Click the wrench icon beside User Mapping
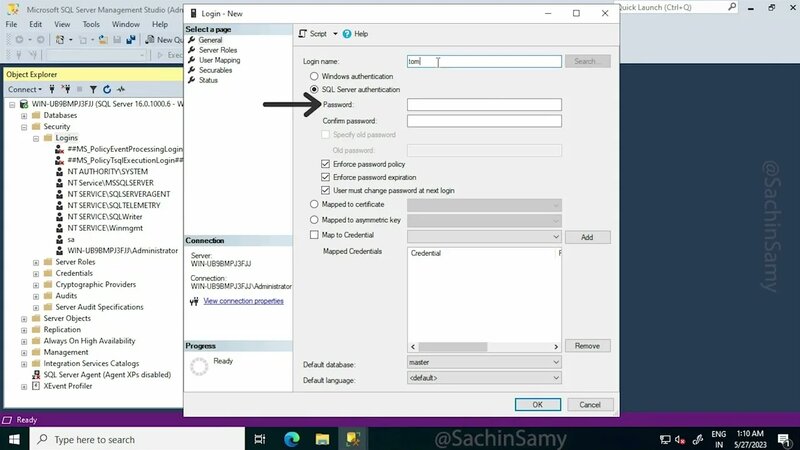The image size is (800, 450). coord(192,60)
